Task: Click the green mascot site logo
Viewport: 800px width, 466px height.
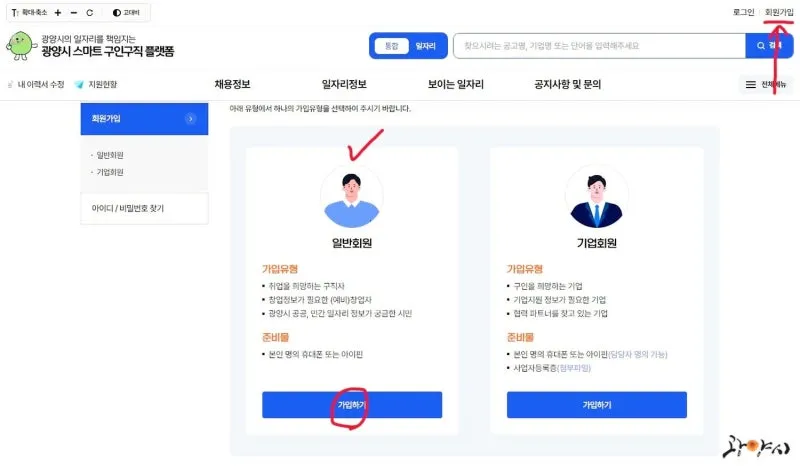Action: pos(21,46)
